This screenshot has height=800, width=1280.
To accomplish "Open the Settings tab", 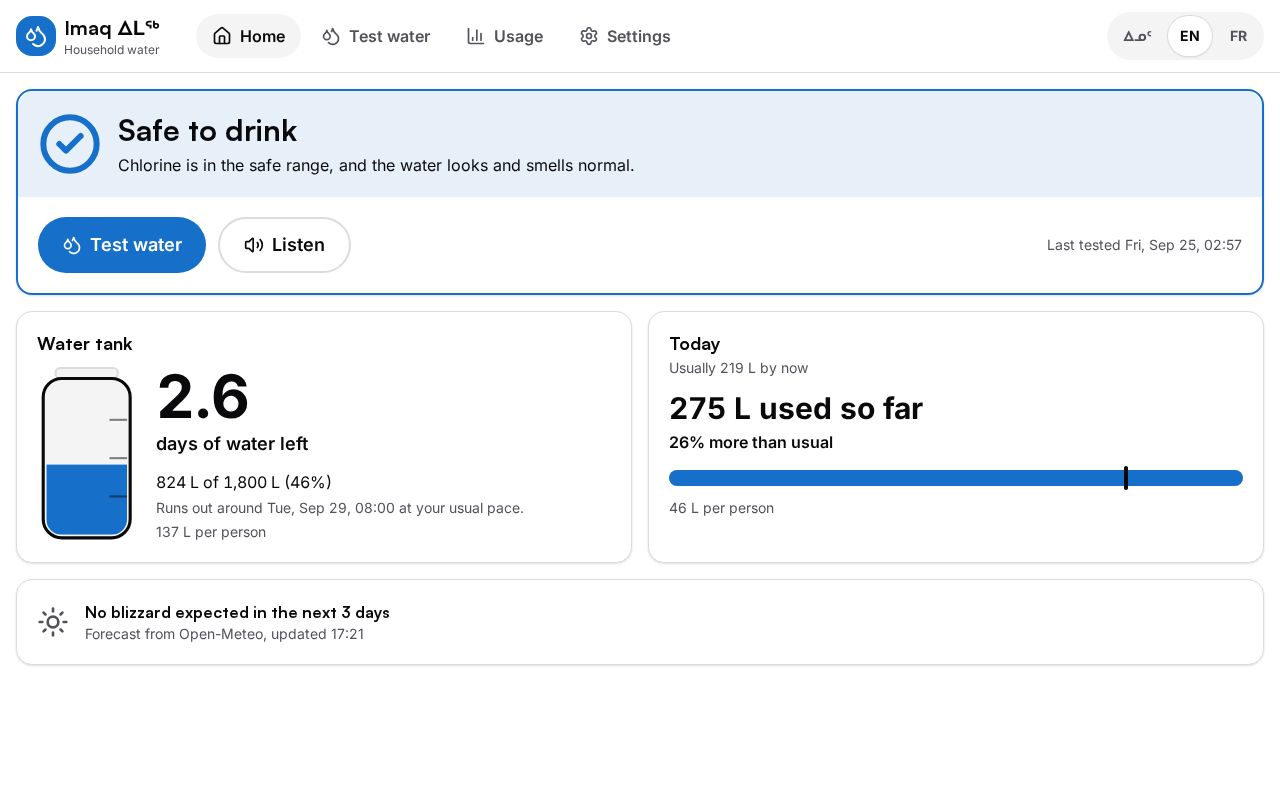I will (625, 36).
